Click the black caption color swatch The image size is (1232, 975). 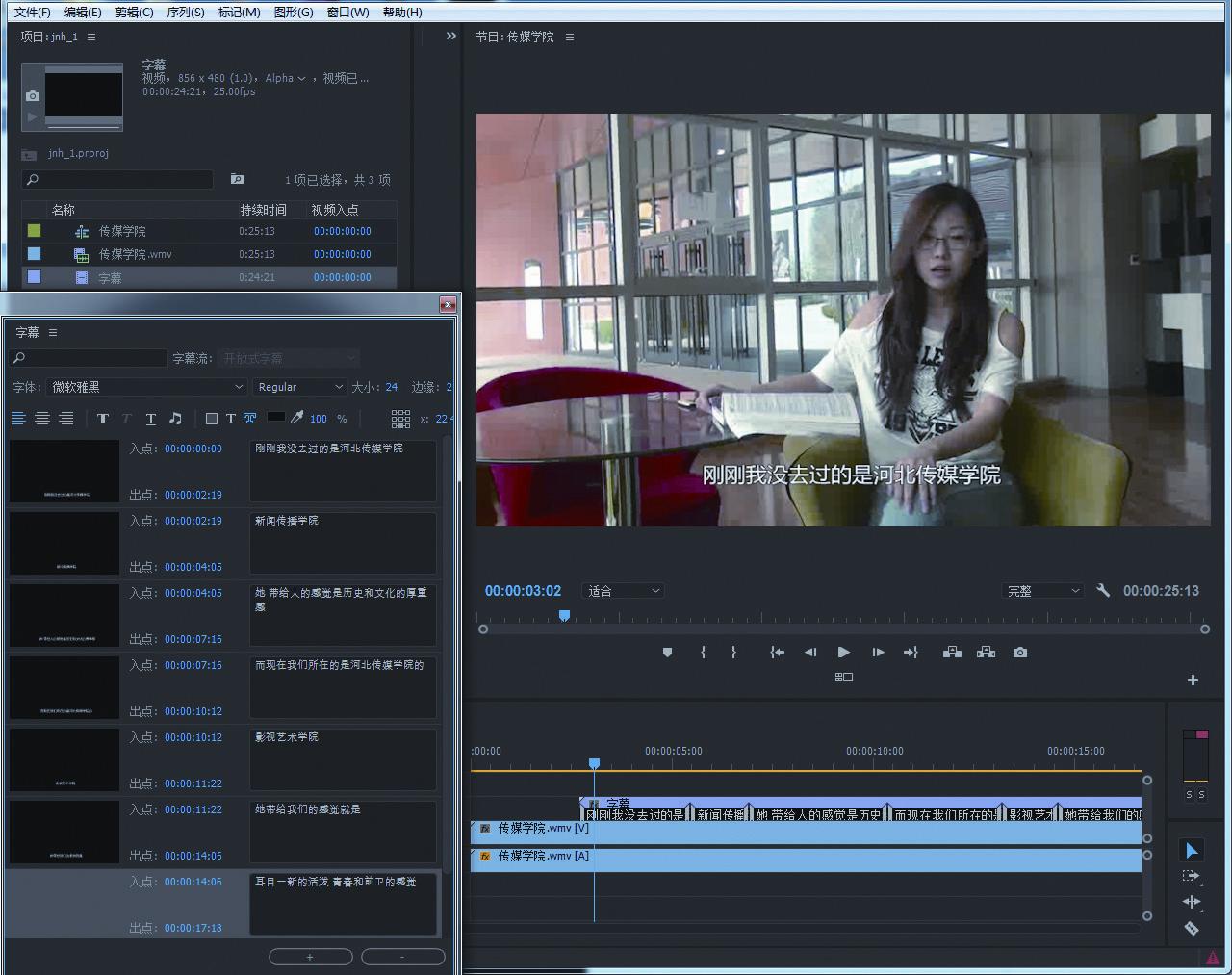coord(275,418)
